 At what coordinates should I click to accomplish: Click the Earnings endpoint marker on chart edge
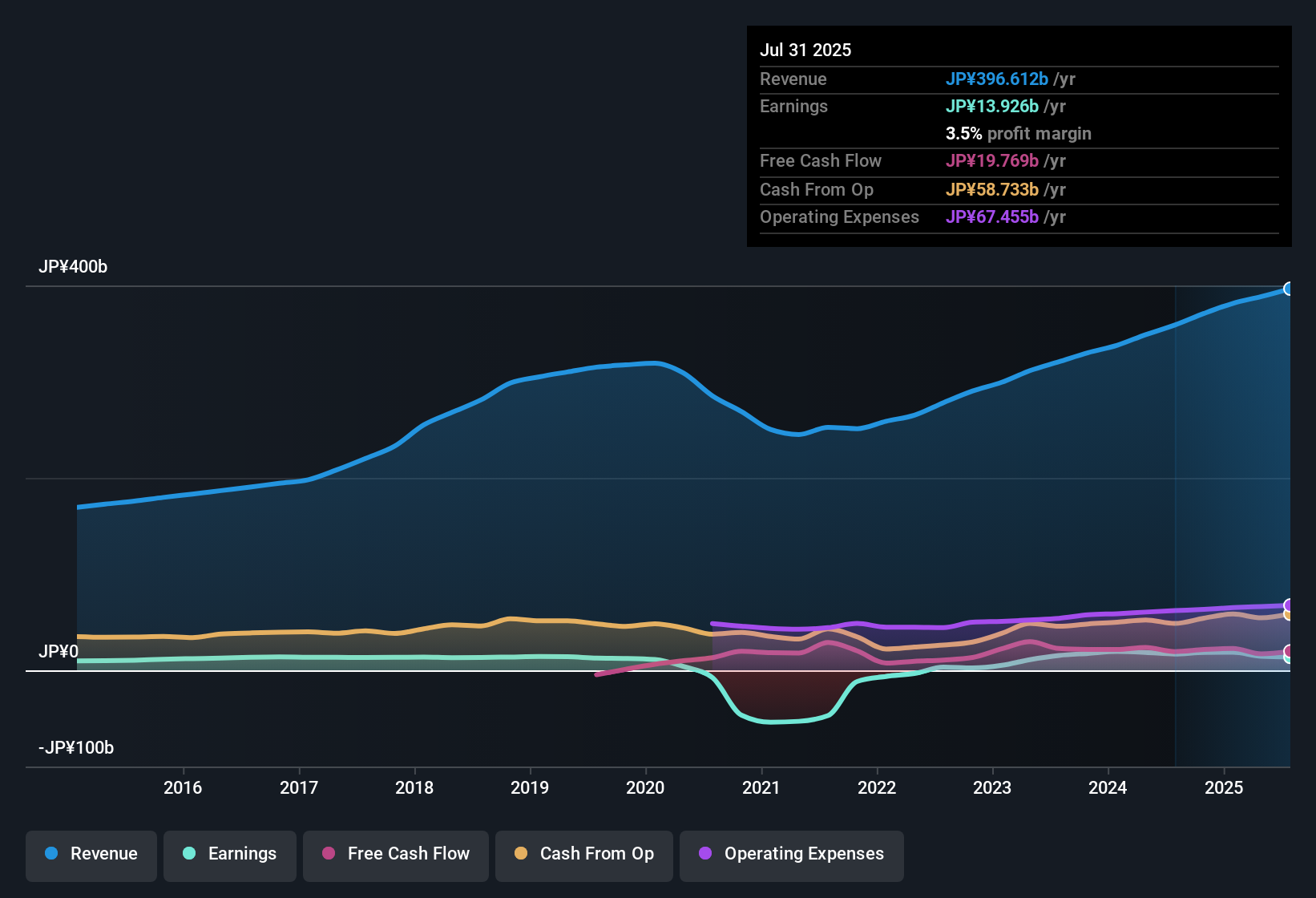[x=1287, y=659]
